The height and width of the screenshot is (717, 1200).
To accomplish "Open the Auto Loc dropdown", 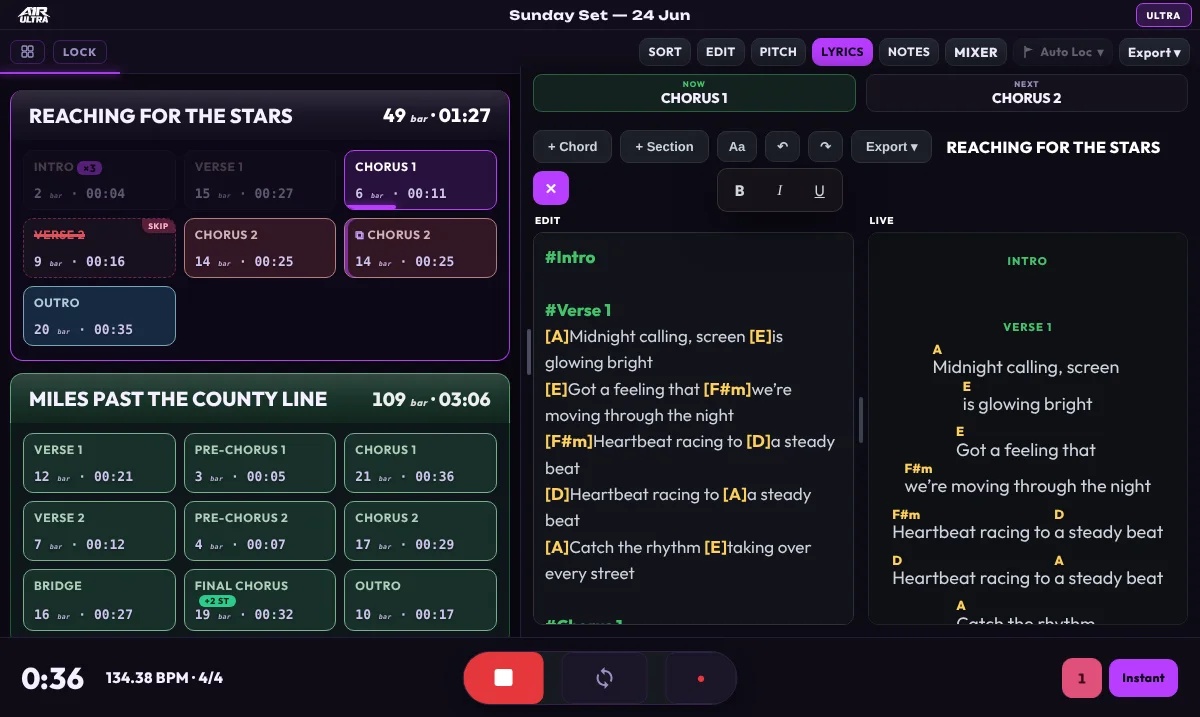I will [1062, 52].
